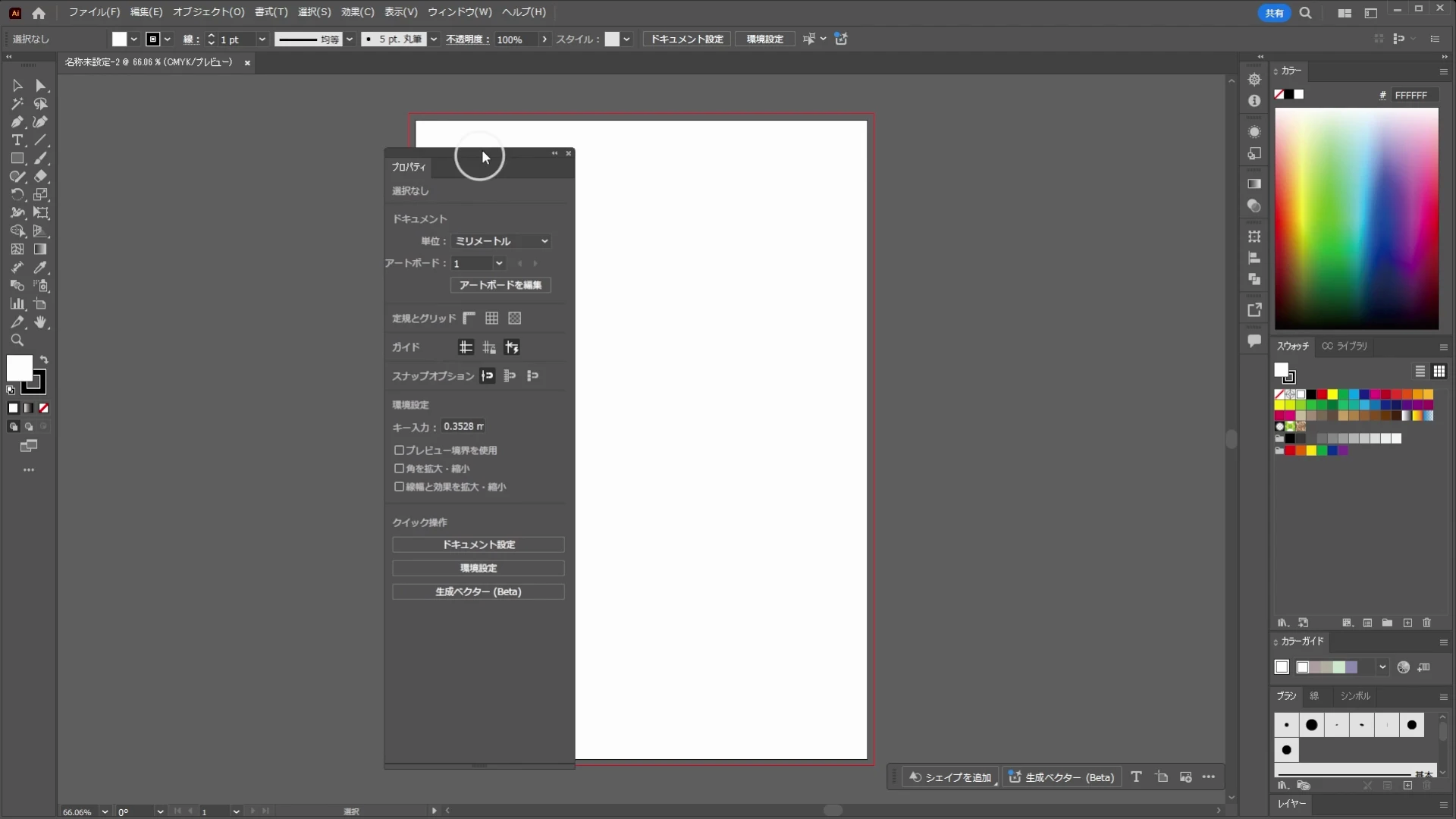Select the Hand tool

click(x=40, y=322)
